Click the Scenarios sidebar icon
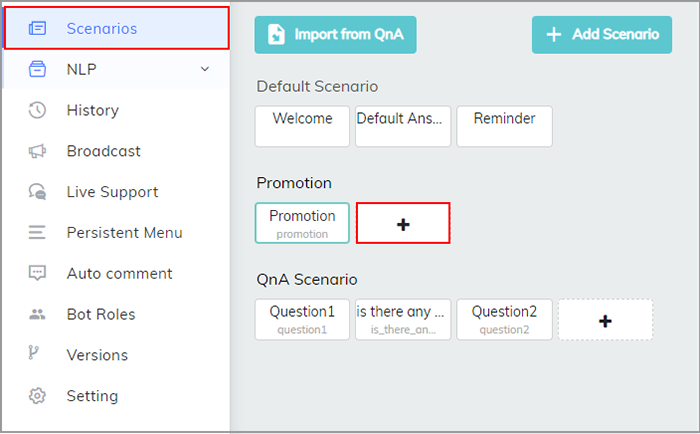This screenshot has height=434, width=700. tap(37, 29)
